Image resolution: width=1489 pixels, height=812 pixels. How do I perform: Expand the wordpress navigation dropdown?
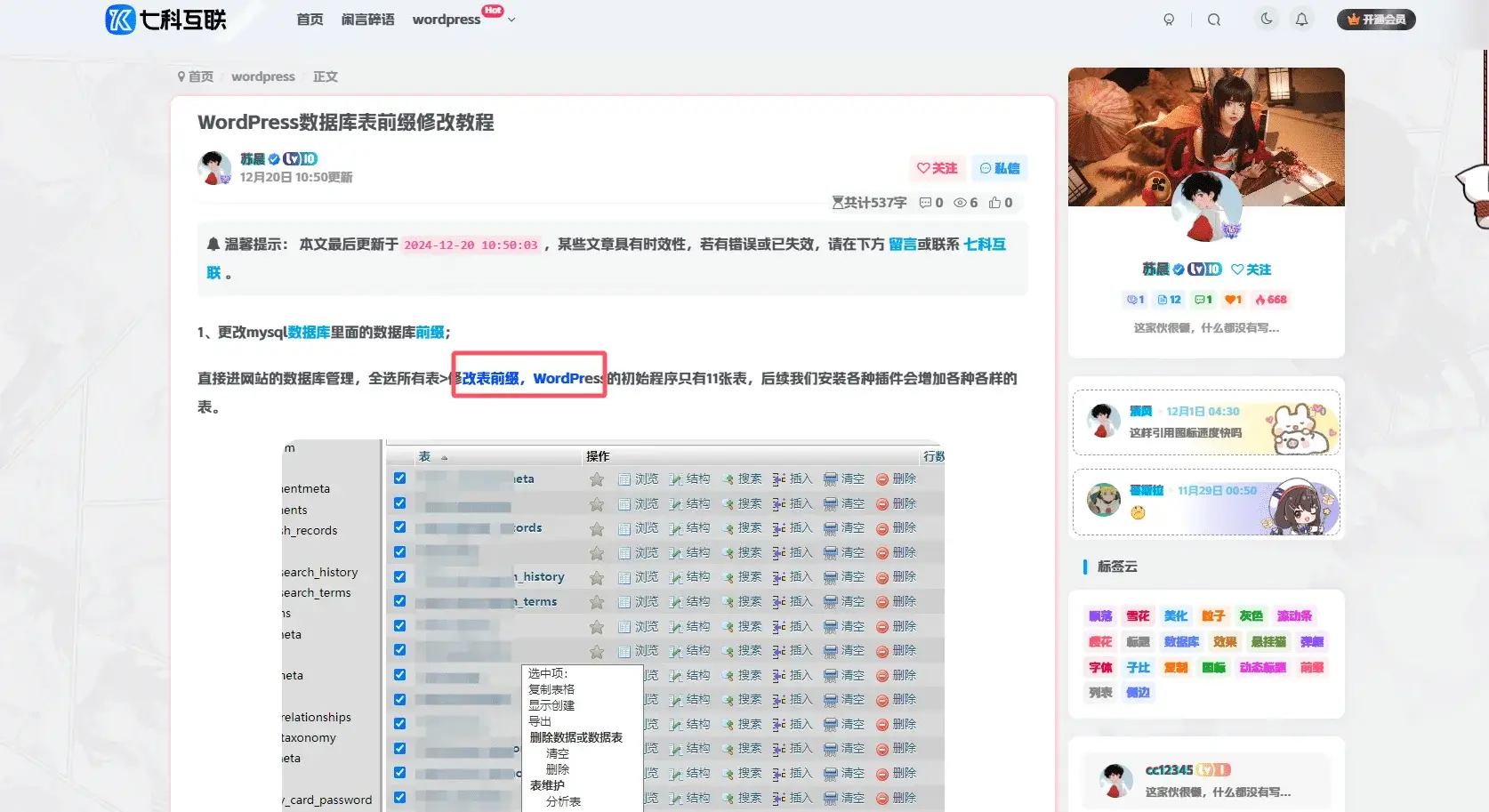coord(510,19)
